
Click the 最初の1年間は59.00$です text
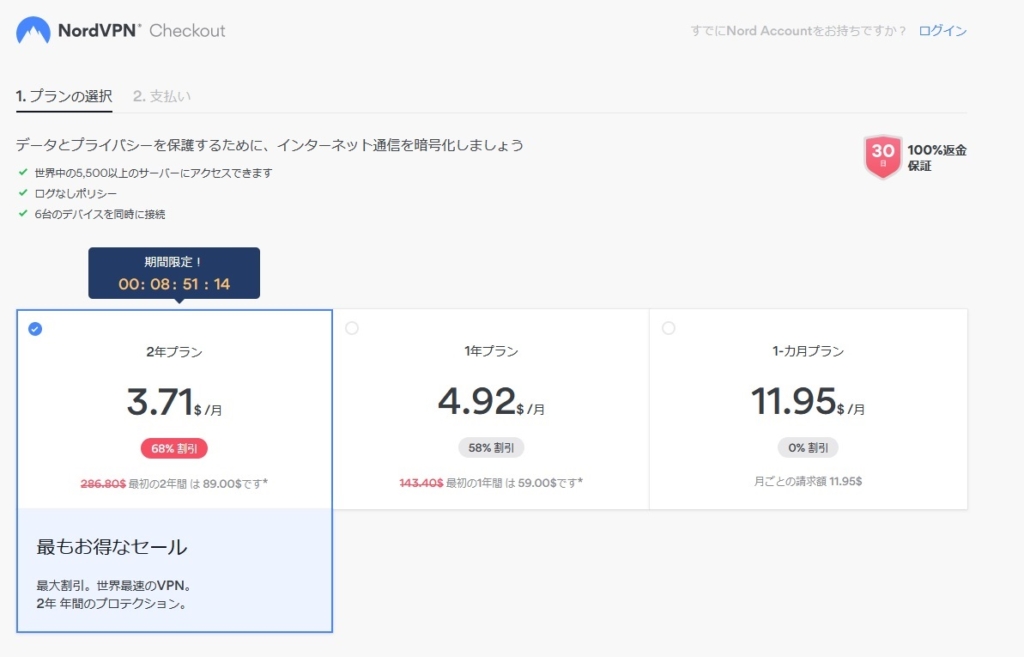click(515, 483)
